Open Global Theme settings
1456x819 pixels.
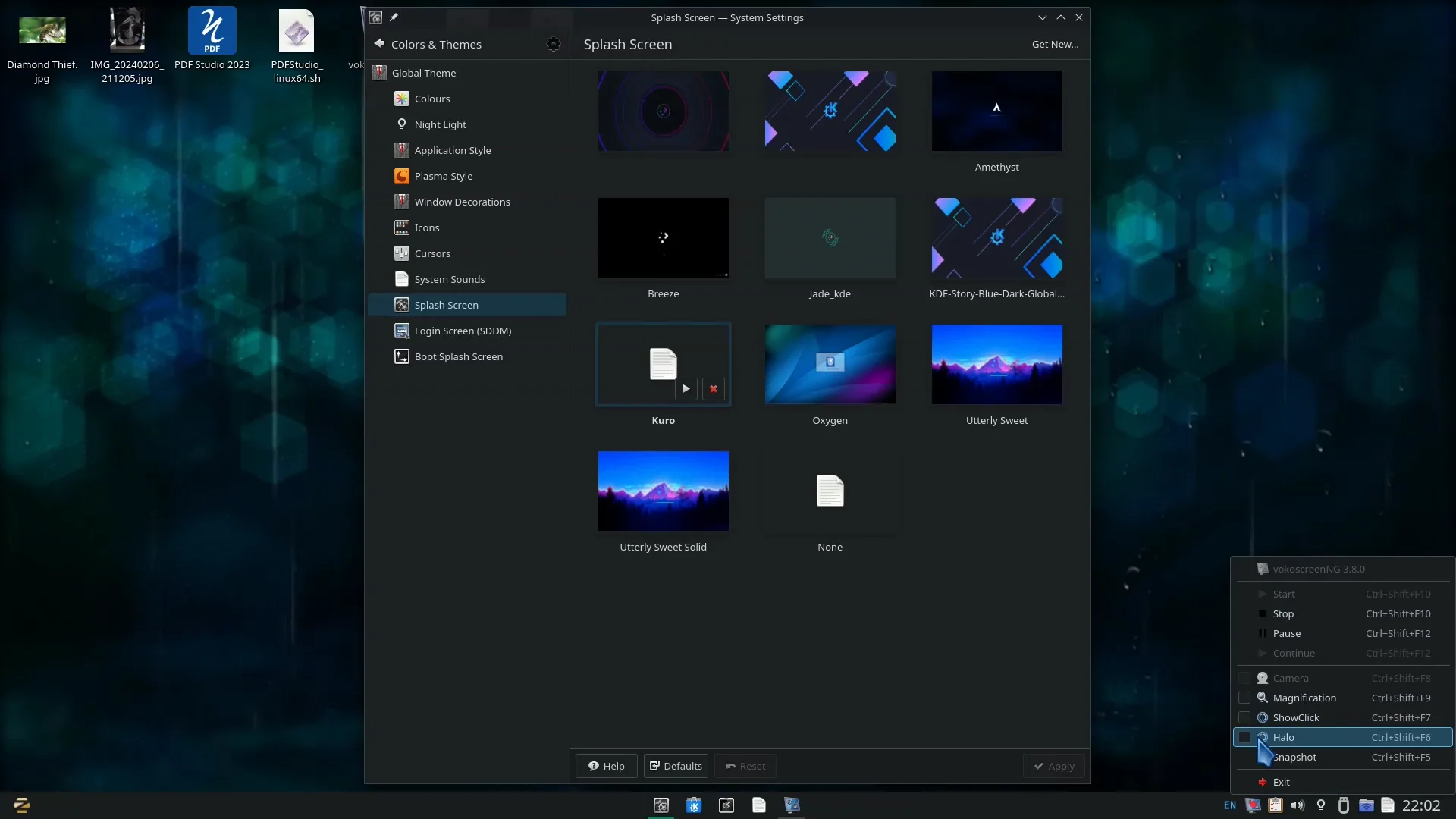[467, 73]
